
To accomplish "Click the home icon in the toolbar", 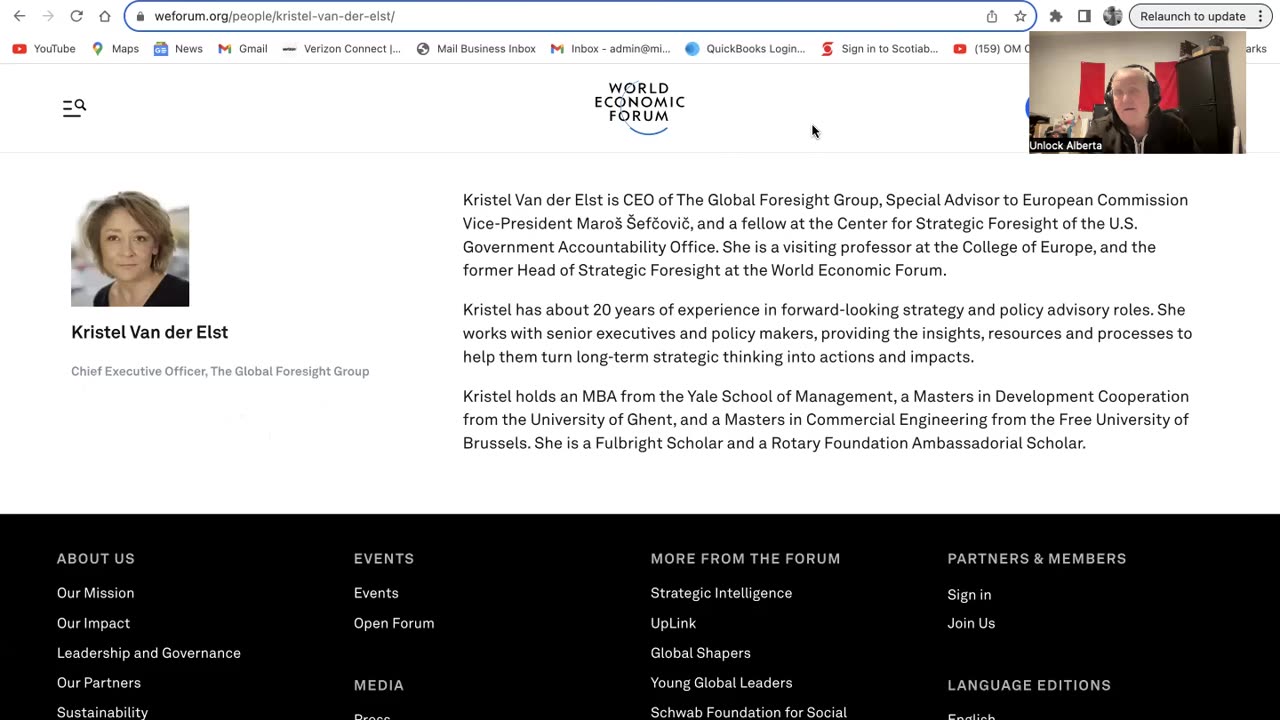I will click(105, 16).
